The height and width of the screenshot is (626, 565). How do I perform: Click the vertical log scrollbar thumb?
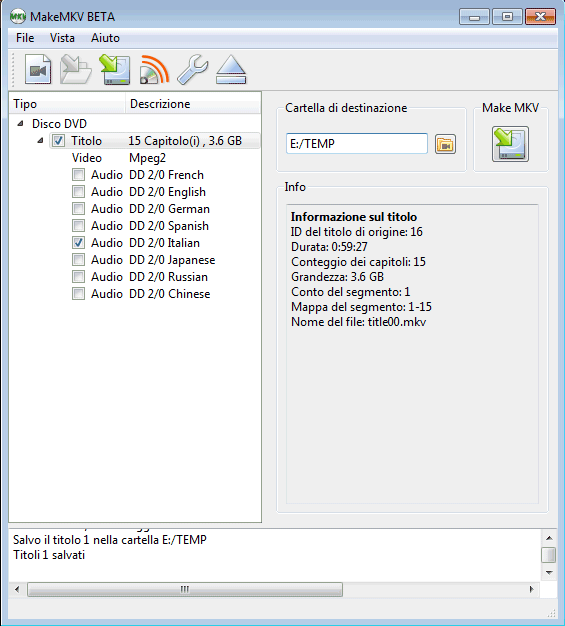549,555
